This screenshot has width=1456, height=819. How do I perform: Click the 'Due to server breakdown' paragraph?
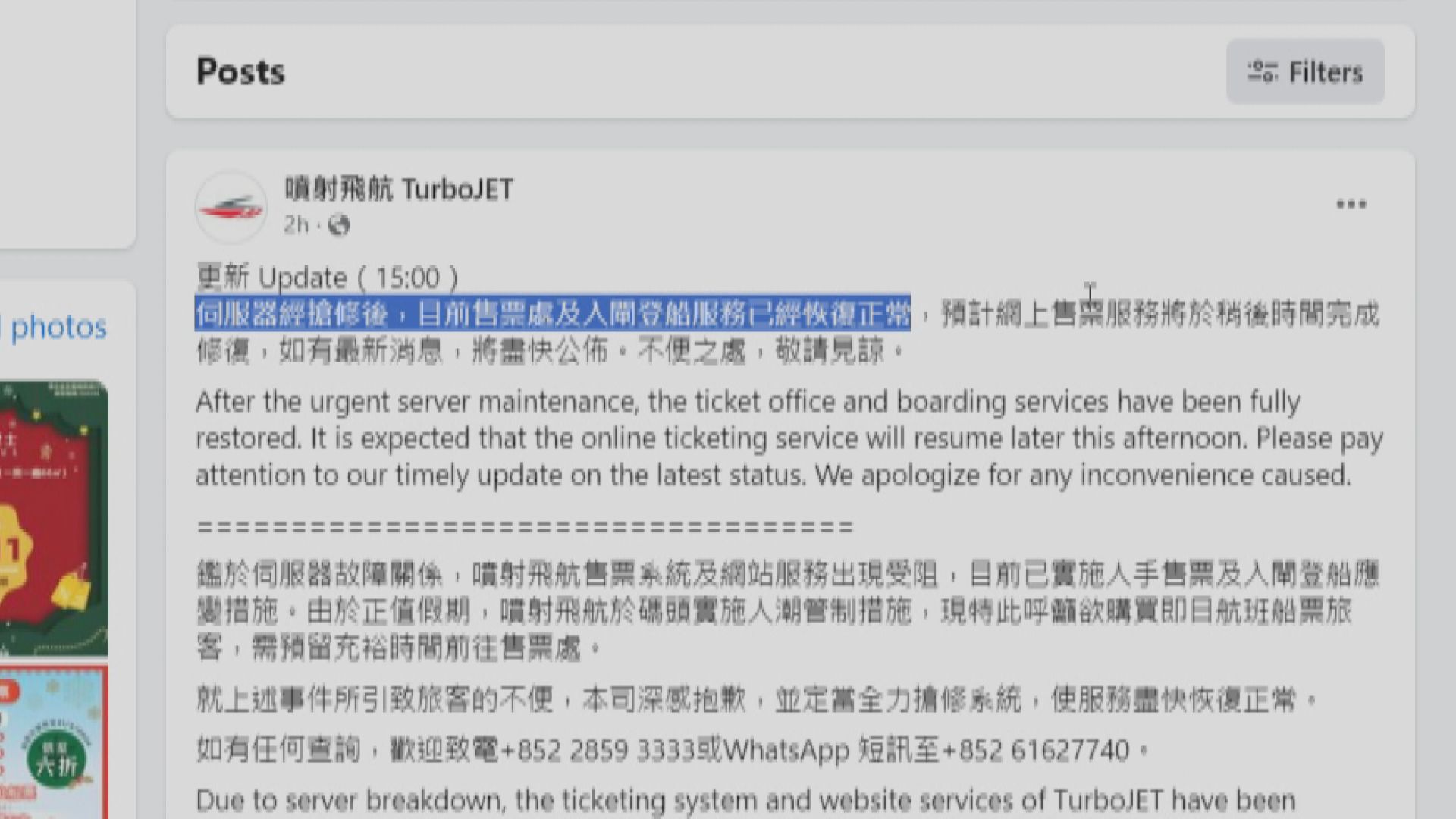click(x=746, y=801)
